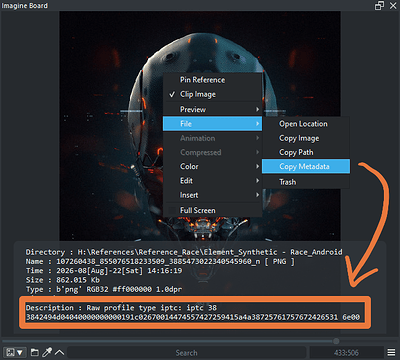
Task: Open the folder browse icon
Action: coord(34,352)
